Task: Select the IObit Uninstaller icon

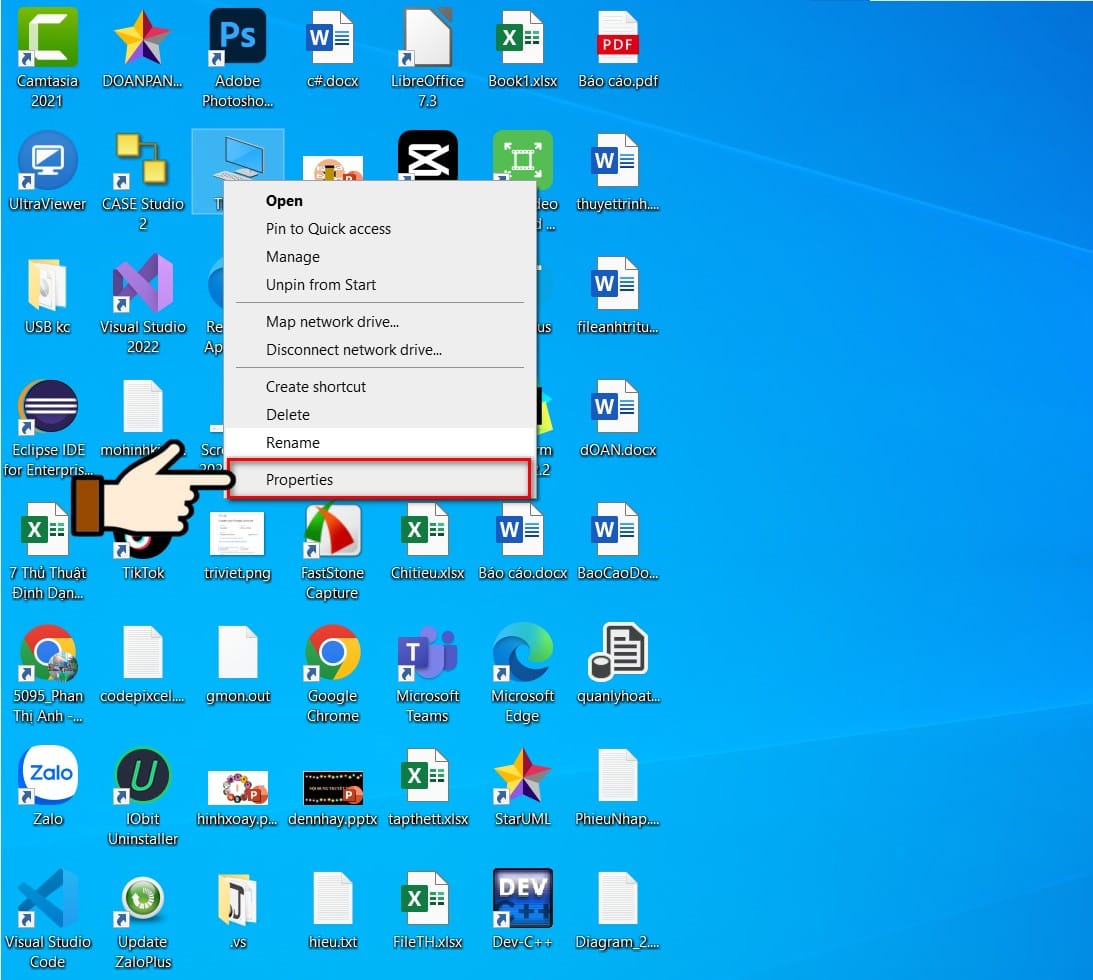Action: (x=143, y=776)
